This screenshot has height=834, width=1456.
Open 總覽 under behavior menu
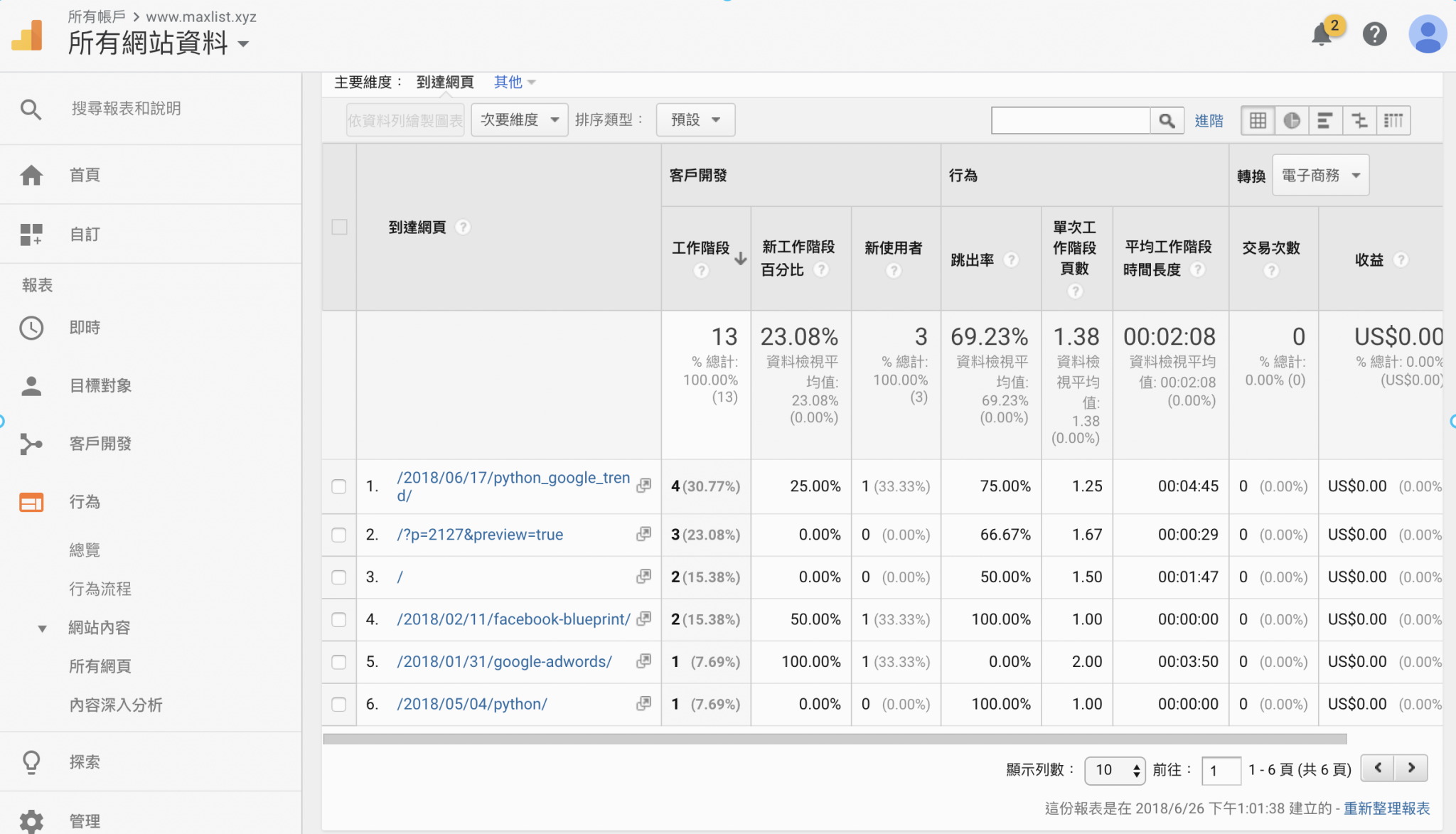85,550
